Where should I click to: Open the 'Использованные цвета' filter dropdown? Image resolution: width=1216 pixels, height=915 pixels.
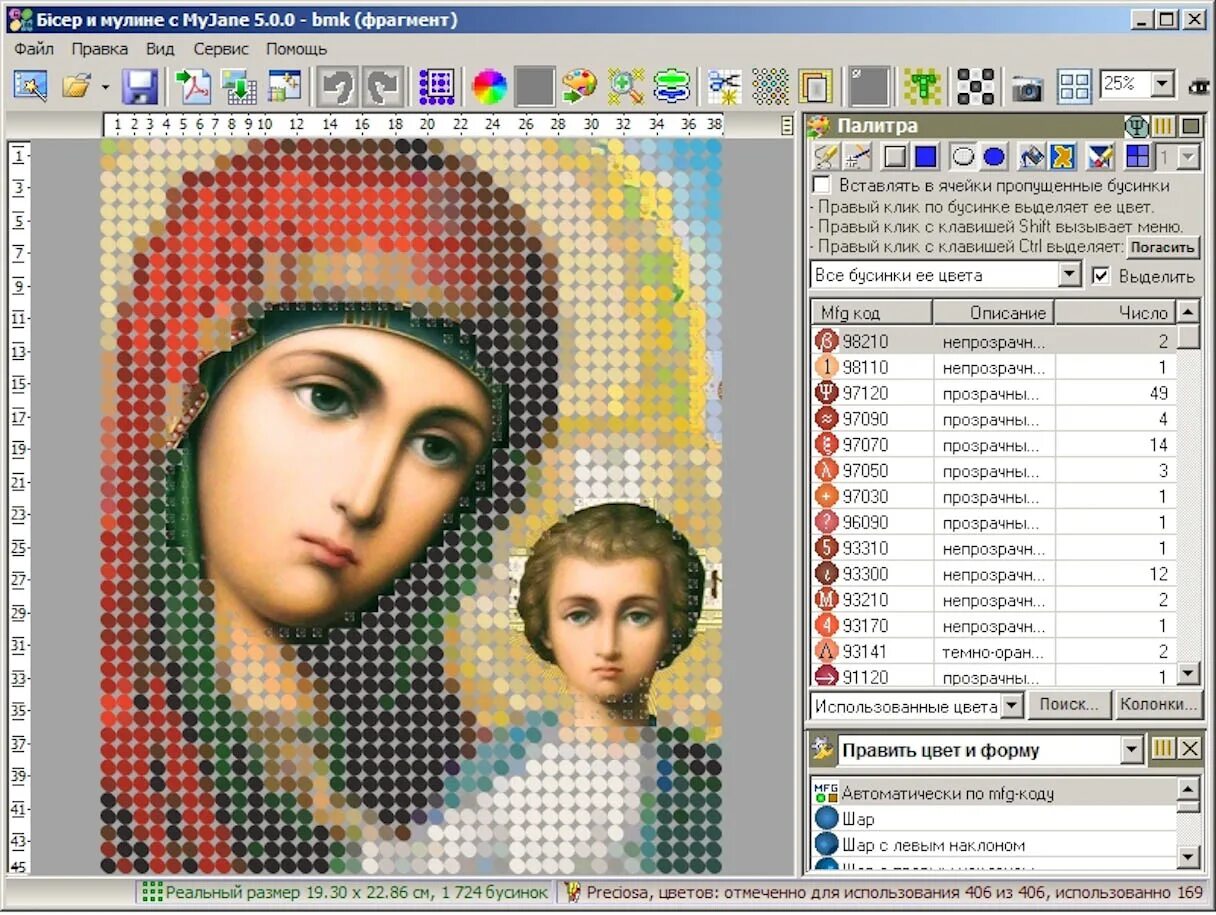pos(1012,706)
